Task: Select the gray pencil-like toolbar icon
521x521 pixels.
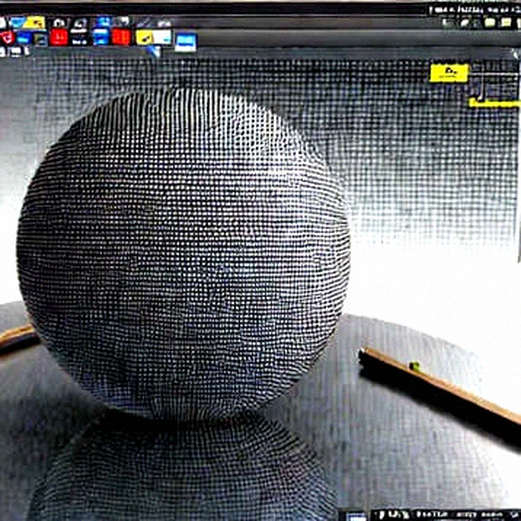Action: 144,22
